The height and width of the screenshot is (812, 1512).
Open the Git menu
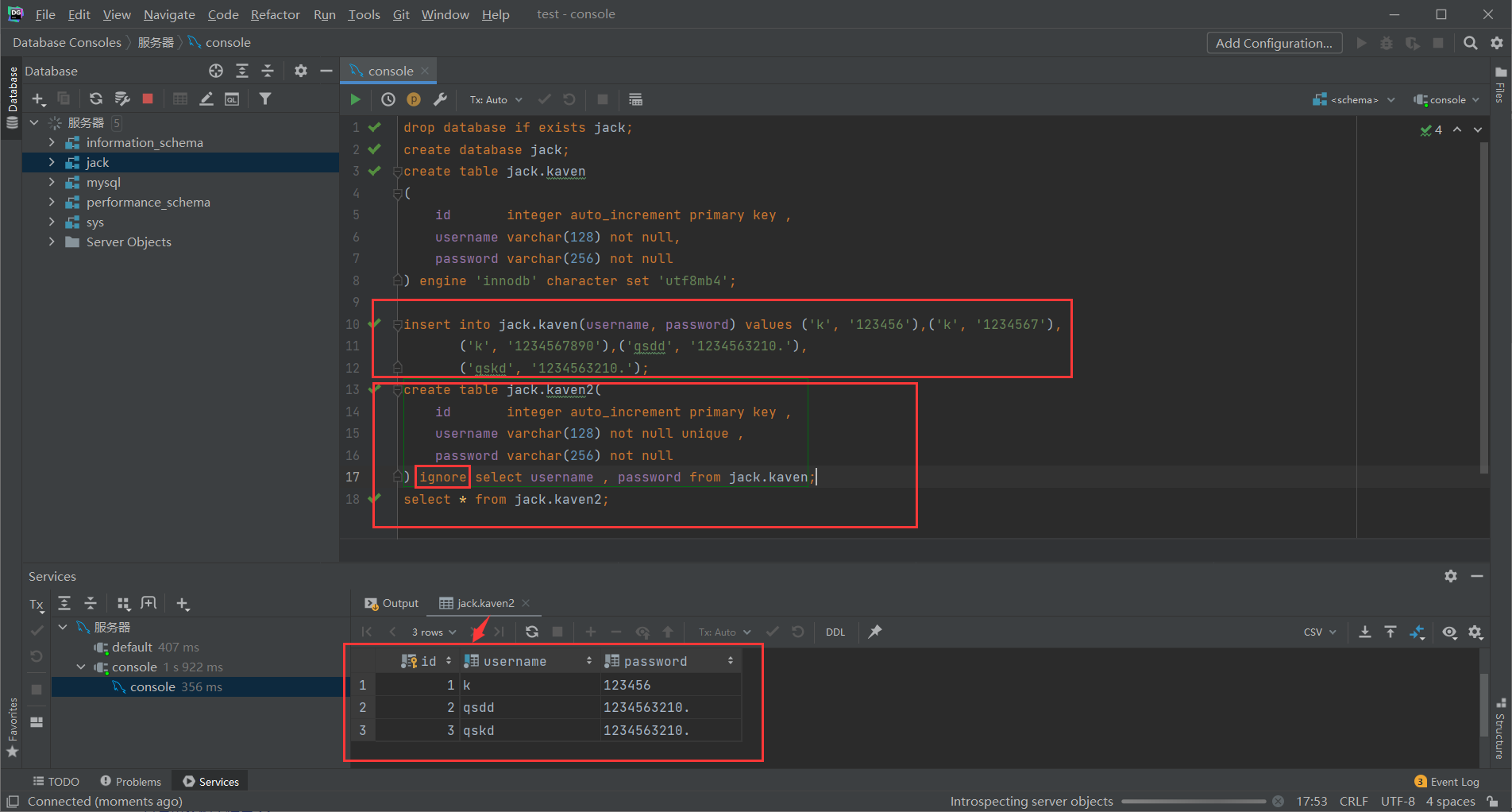coord(401,14)
